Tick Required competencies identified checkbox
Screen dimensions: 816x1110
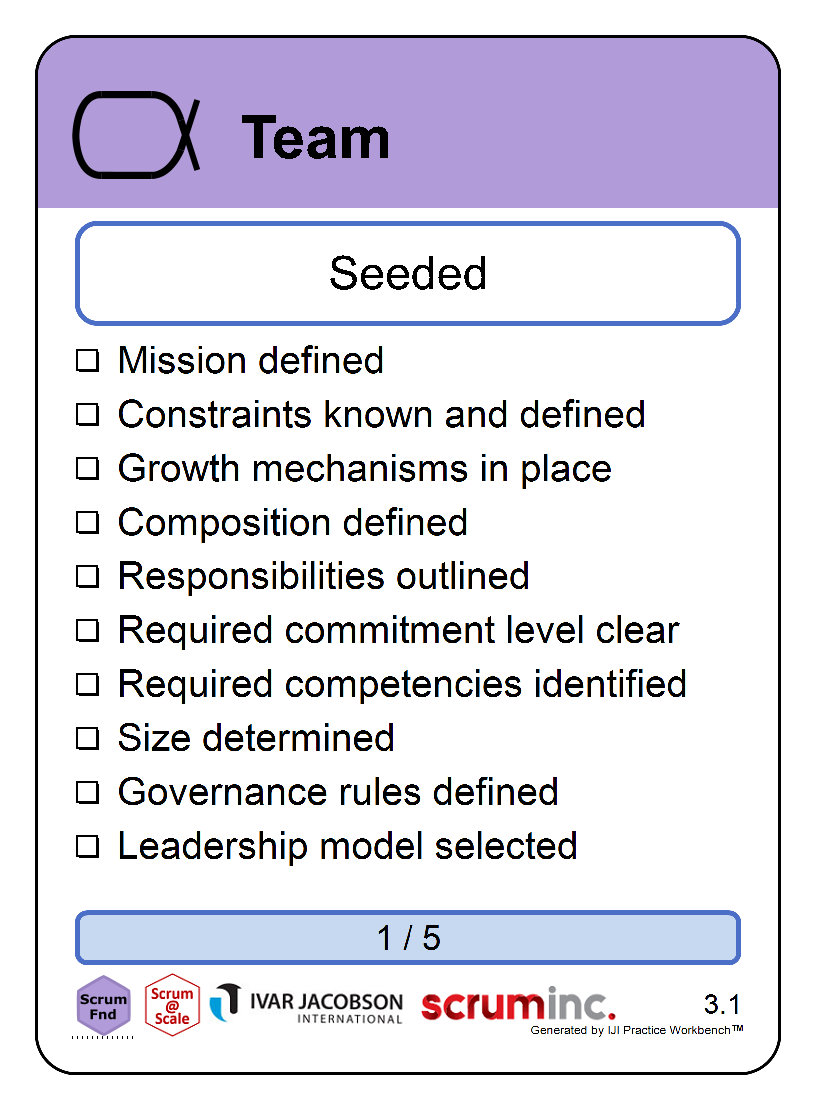point(88,684)
